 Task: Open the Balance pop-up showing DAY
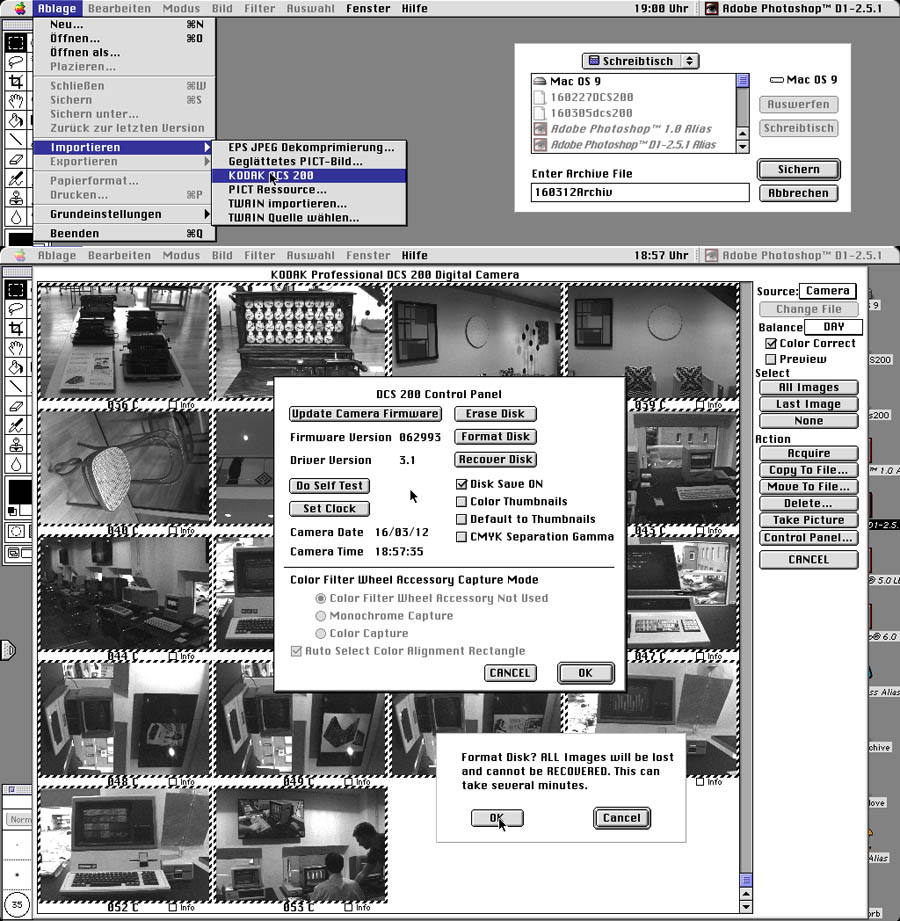833,327
